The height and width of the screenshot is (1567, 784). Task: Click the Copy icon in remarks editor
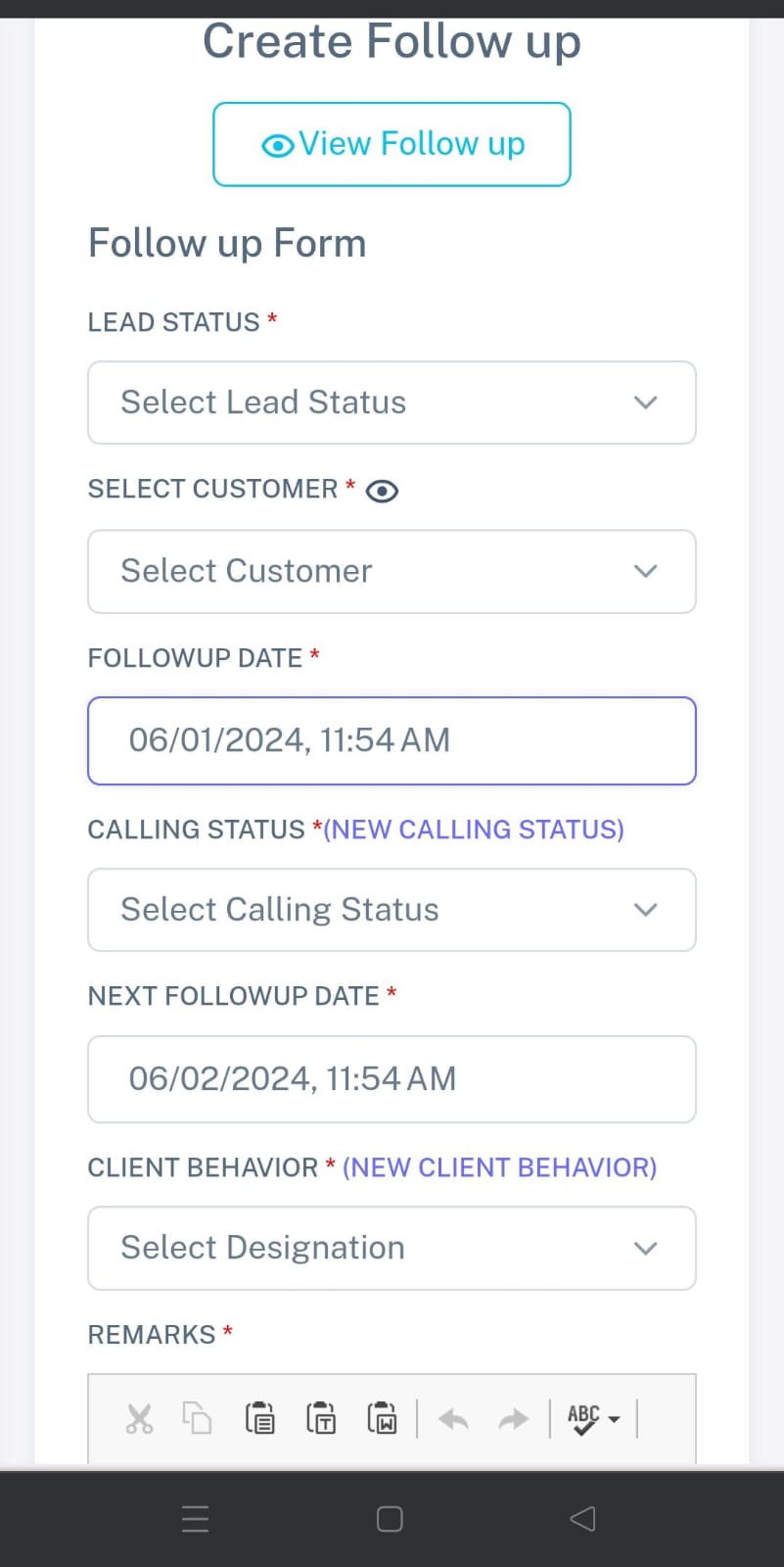197,1418
